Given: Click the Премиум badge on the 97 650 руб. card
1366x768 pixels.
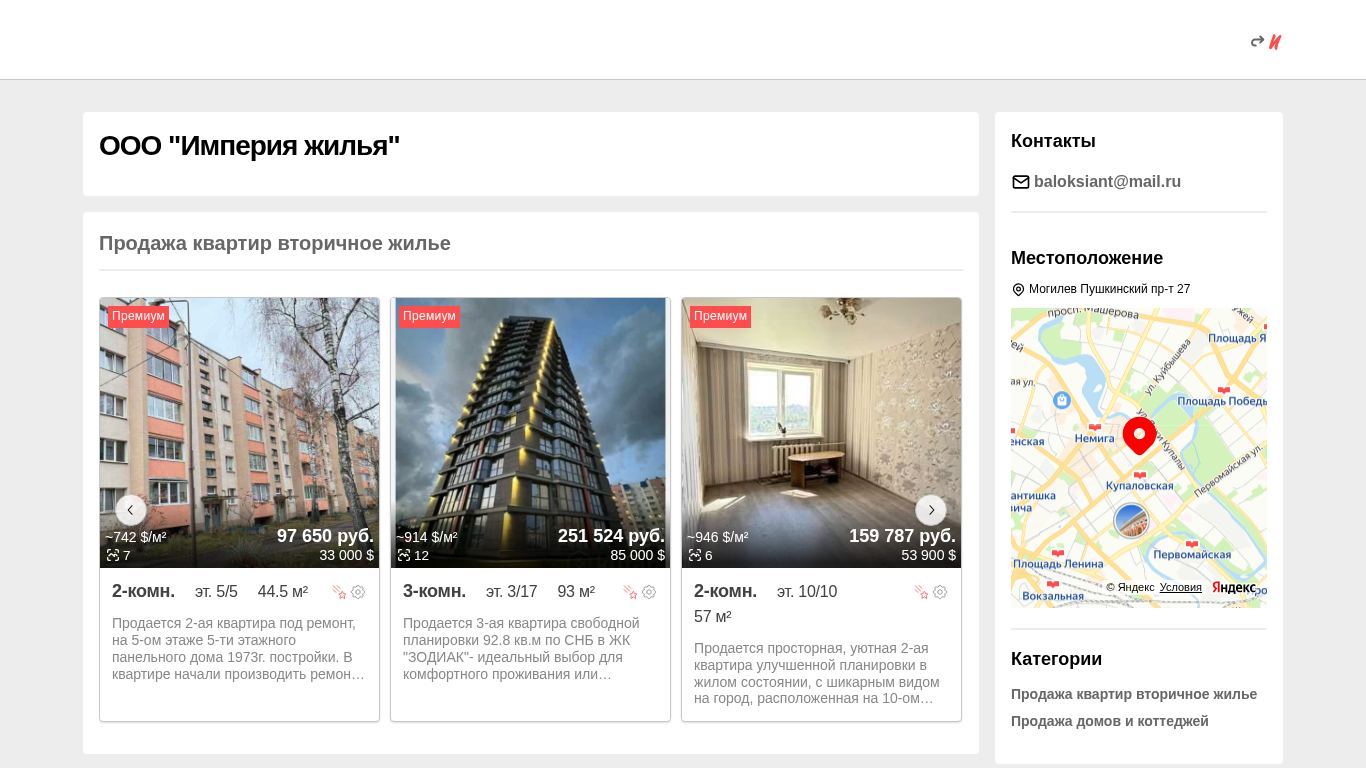Looking at the screenshot, I should [138, 316].
